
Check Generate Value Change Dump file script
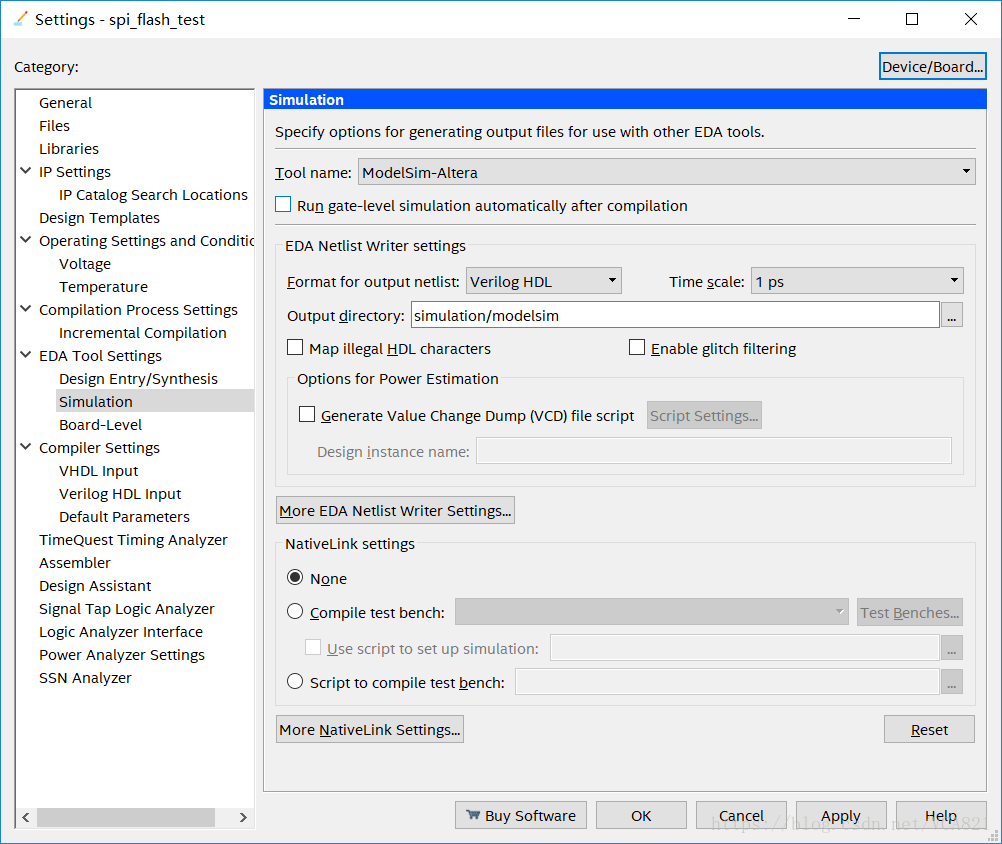coord(307,415)
